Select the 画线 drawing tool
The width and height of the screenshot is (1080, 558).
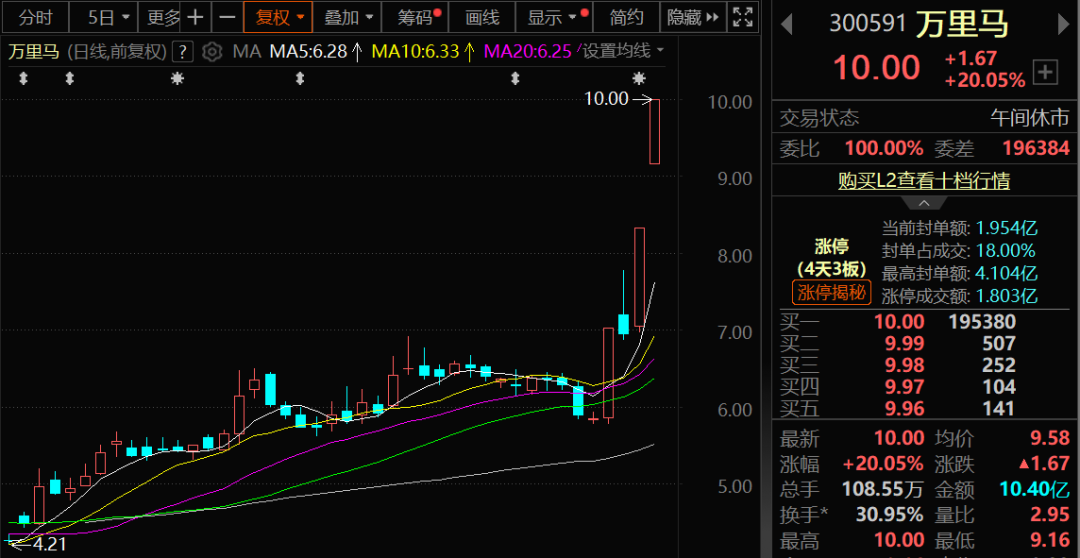(x=482, y=17)
